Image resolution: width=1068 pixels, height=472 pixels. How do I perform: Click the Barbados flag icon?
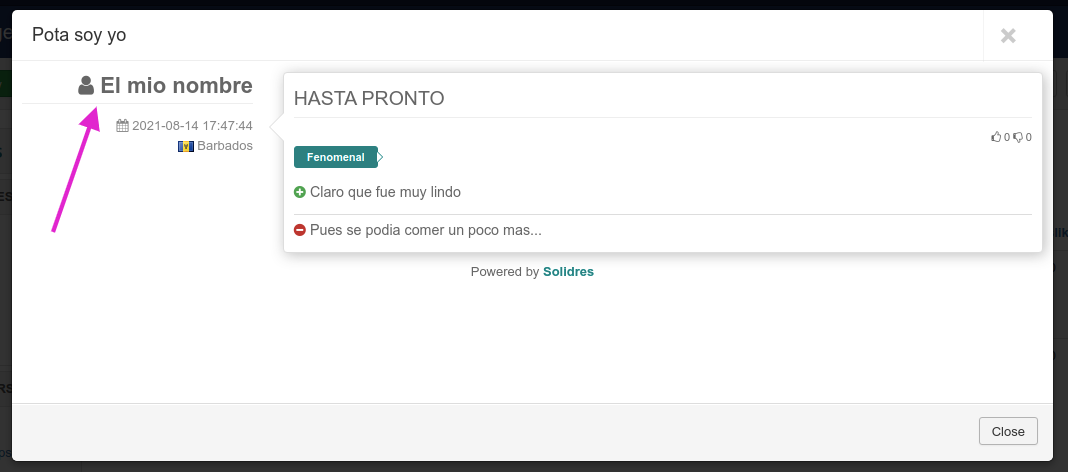point(185,146)
